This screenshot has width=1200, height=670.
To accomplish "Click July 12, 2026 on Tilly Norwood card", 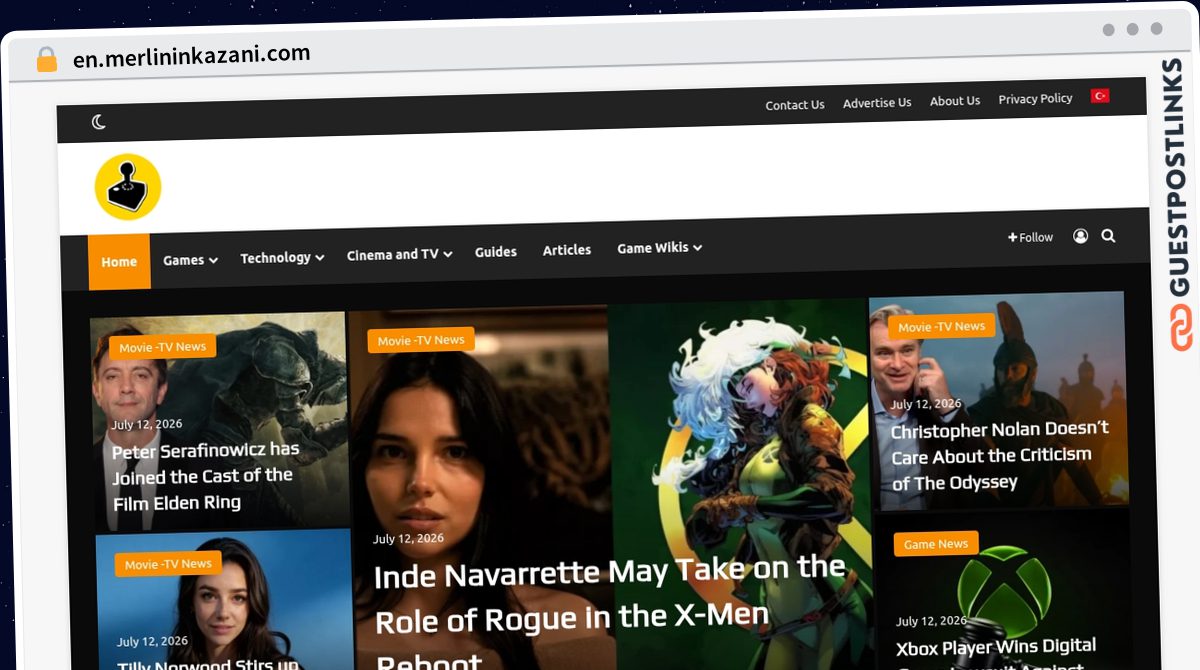I will (152, 641).
